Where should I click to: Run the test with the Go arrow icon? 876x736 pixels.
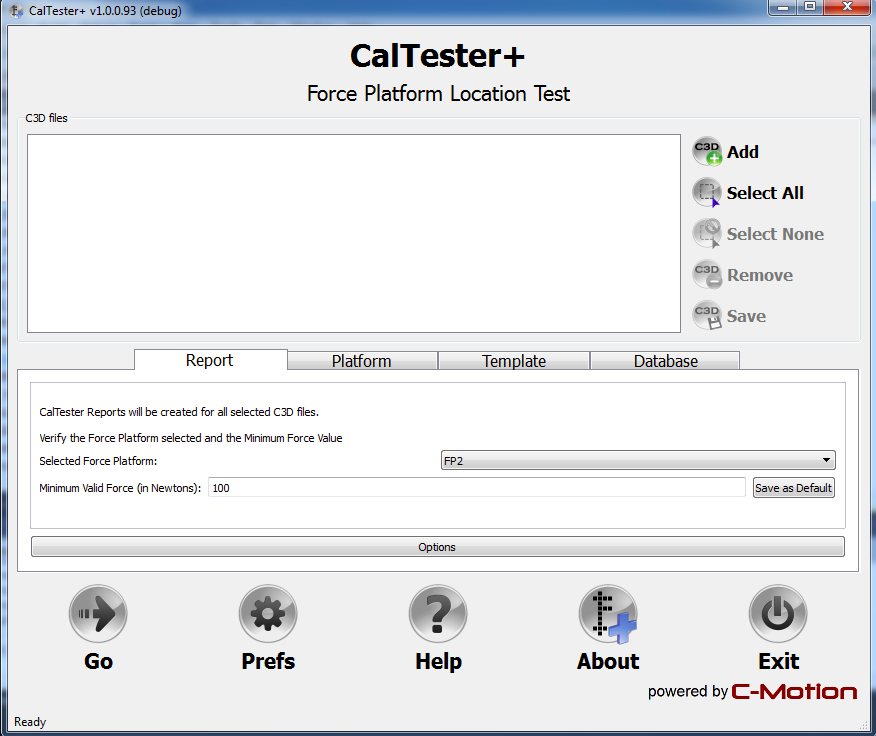coord(98,614)
